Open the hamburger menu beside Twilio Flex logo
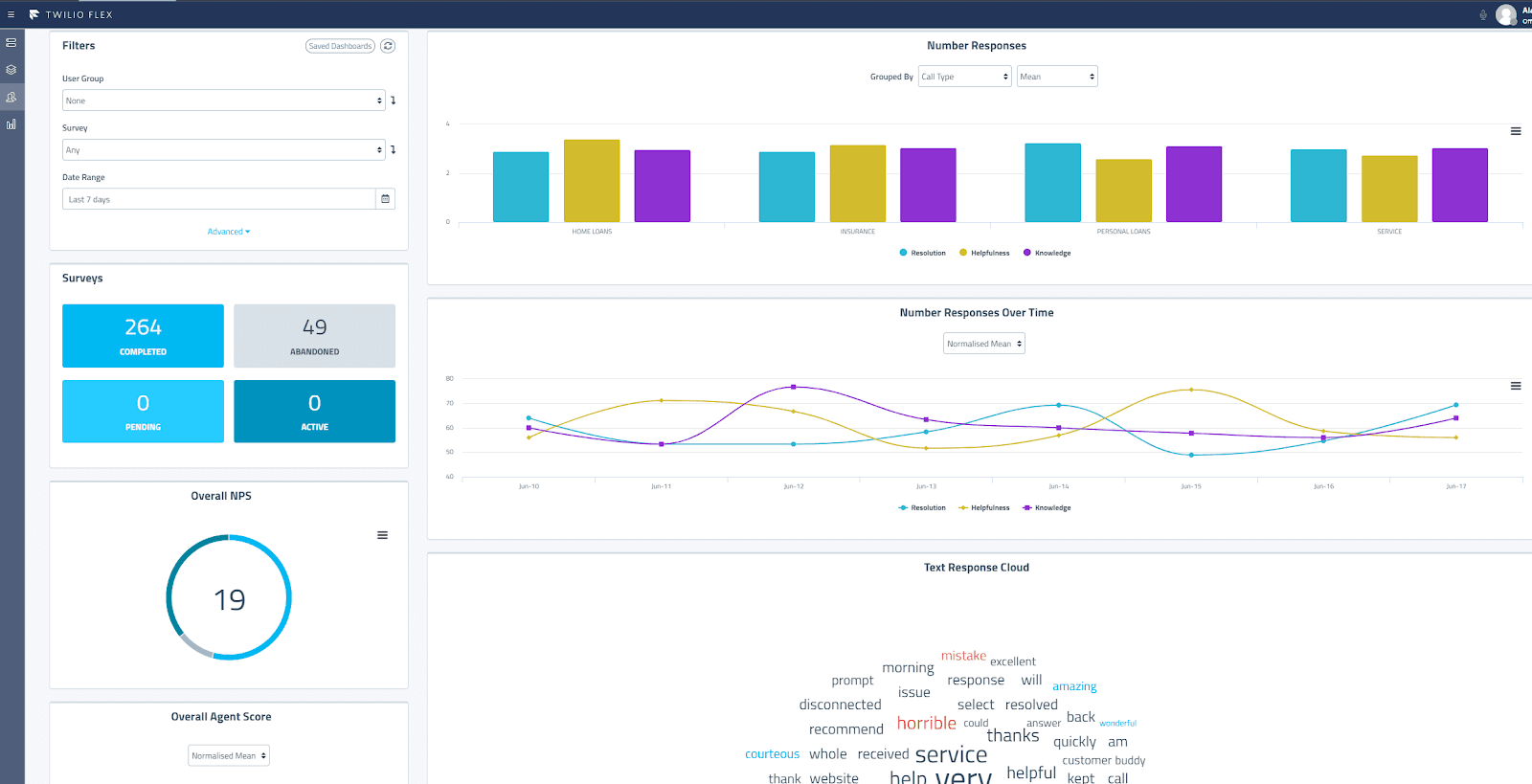The width and height of the screenshot is (1532, 784). (11, 14)
